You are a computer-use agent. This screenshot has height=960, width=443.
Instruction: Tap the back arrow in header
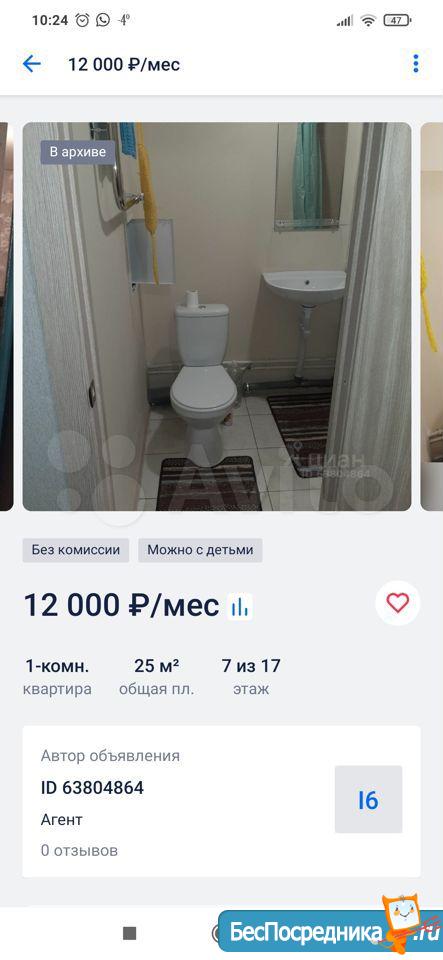coord(31,64)
